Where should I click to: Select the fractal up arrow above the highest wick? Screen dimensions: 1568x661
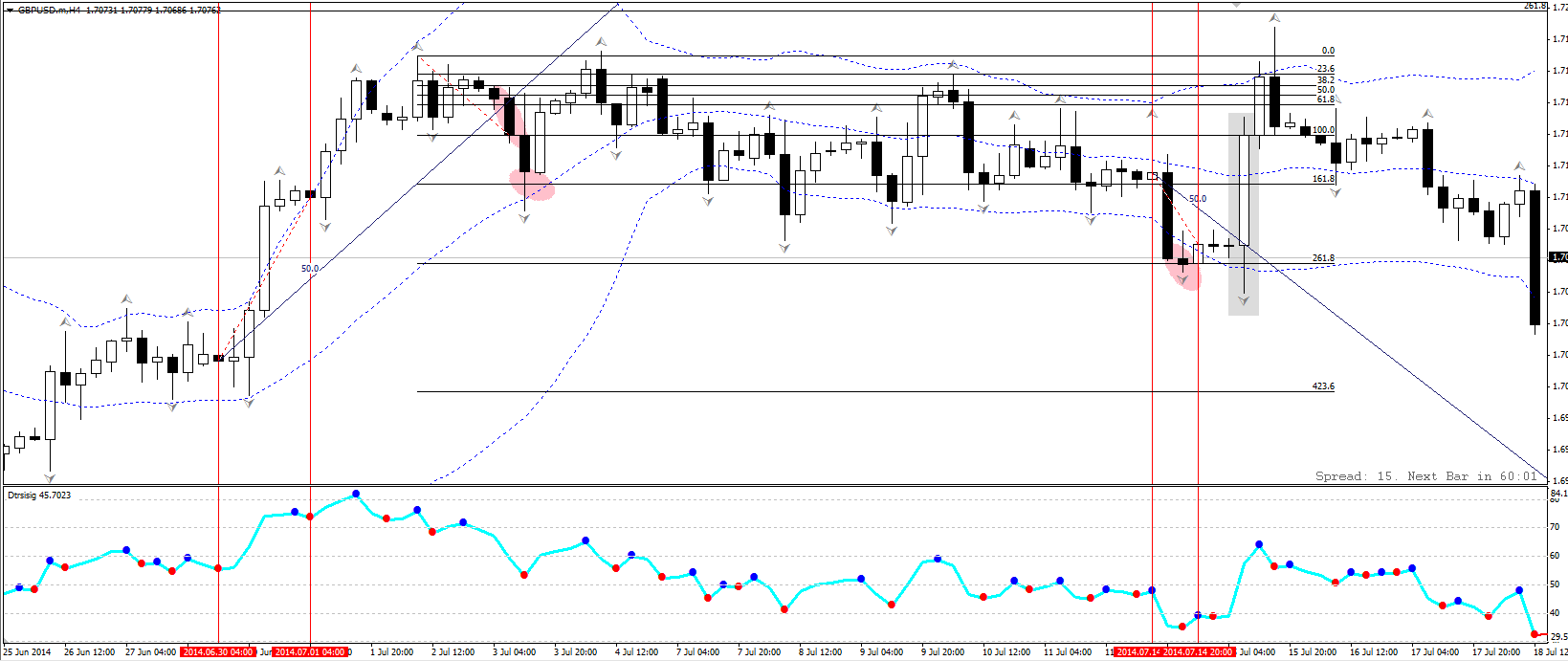1274,17
